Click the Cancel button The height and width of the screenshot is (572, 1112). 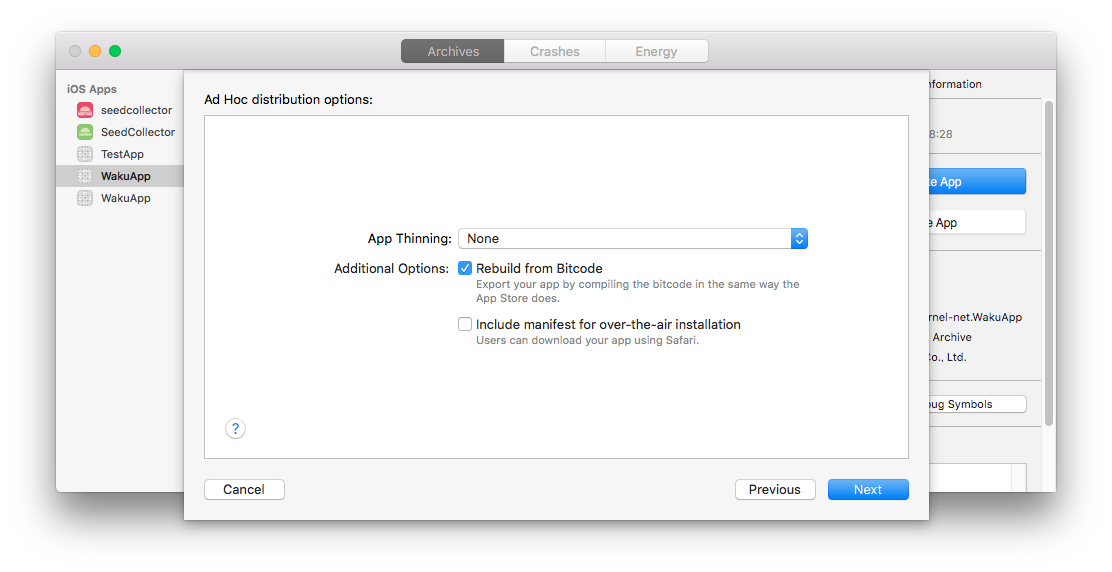(244, 489)
